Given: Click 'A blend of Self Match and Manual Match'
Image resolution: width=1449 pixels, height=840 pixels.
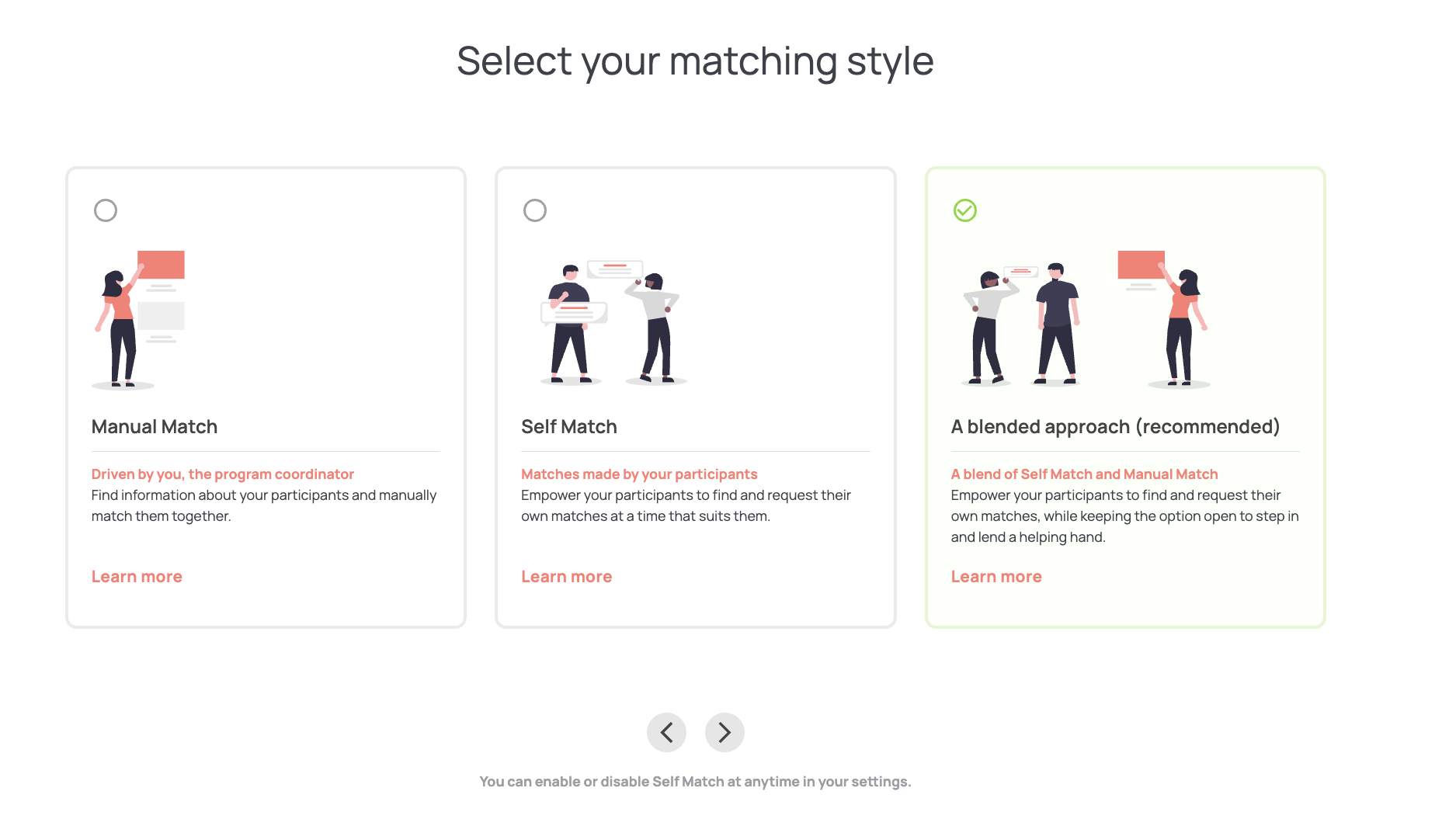Looking at the screenshot, I should (1084, 474).
